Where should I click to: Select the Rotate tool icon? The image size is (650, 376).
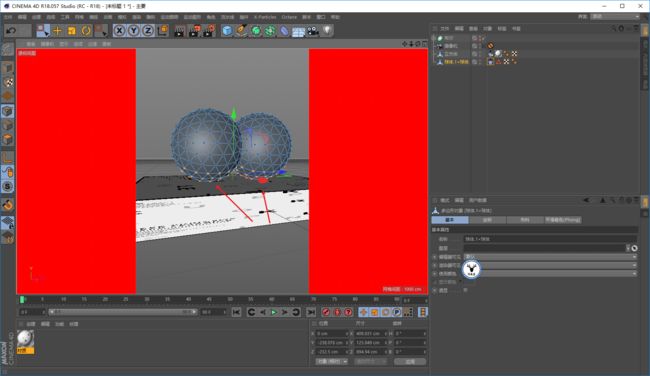coord(86,31)
